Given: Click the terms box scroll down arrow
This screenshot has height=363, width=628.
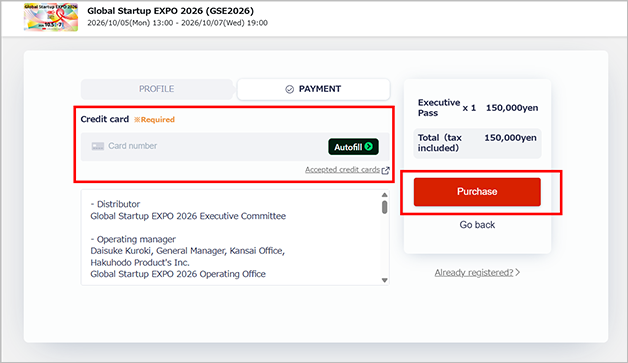Looking at the screenshot, I should pyautogui.click(x=384, y=280).
